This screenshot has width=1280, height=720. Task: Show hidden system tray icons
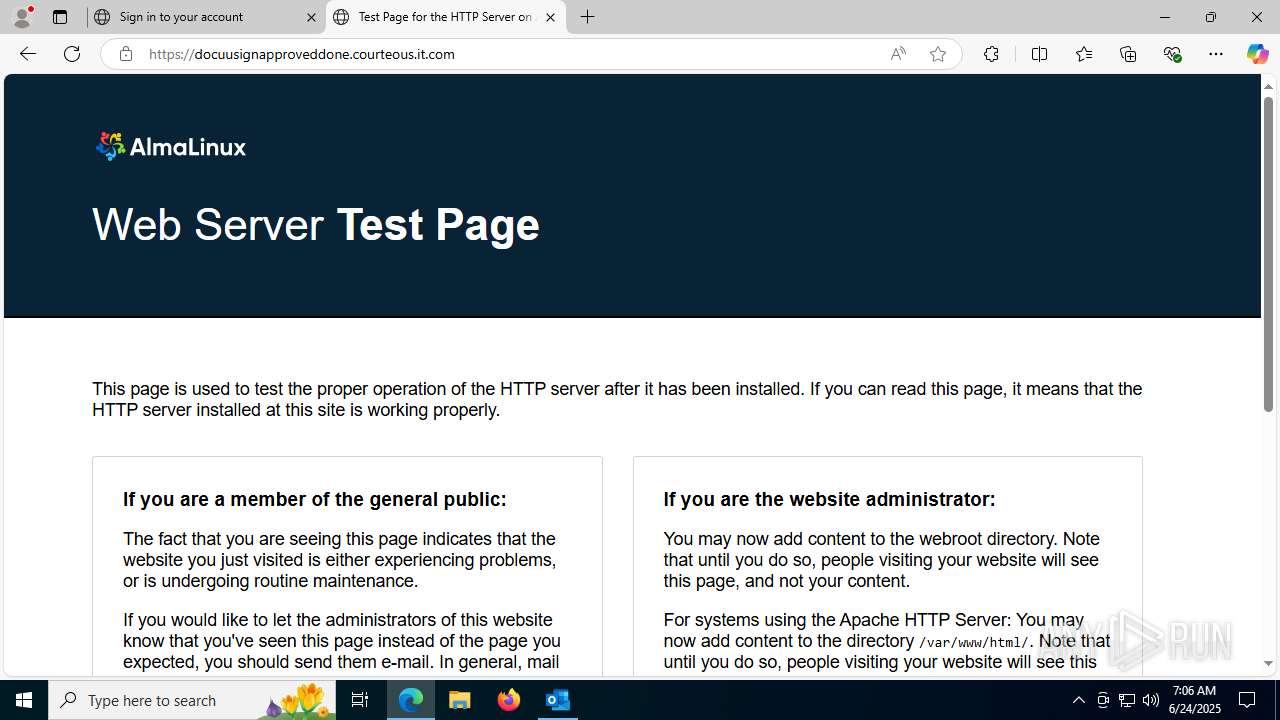(x=1078, y=700)
